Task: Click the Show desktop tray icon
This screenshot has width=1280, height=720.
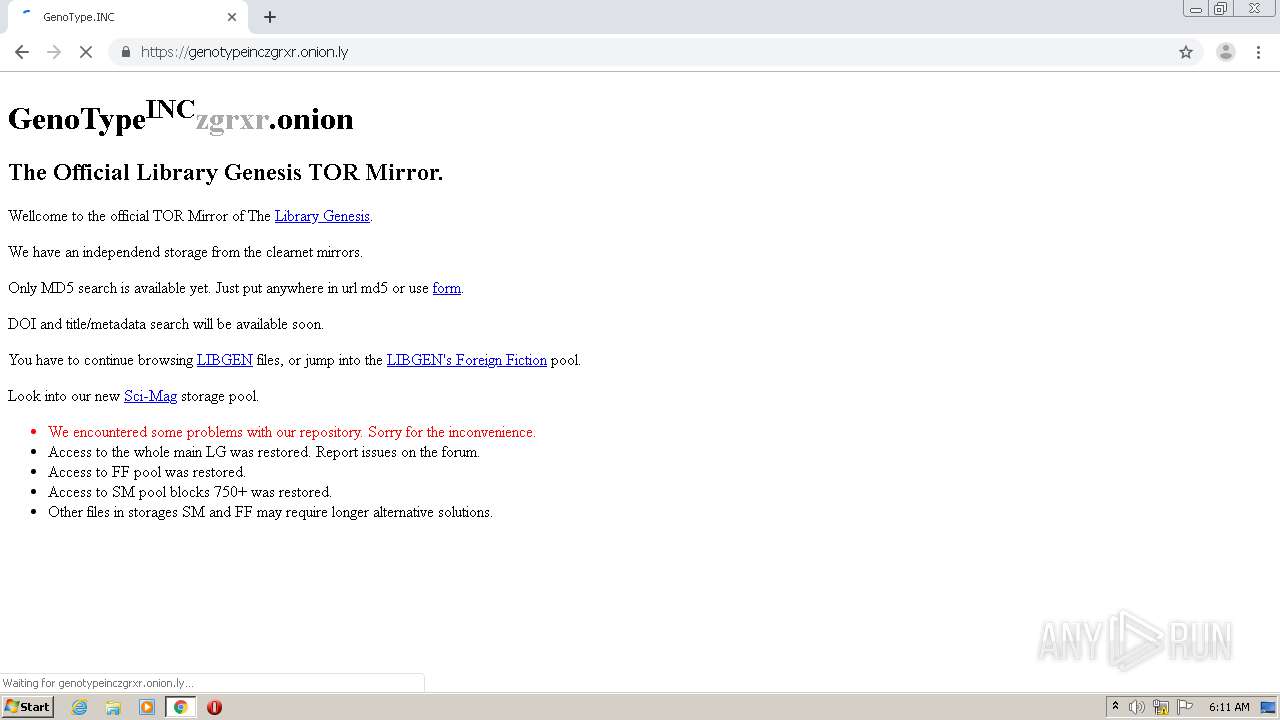Action: (x=1269, y=707)
